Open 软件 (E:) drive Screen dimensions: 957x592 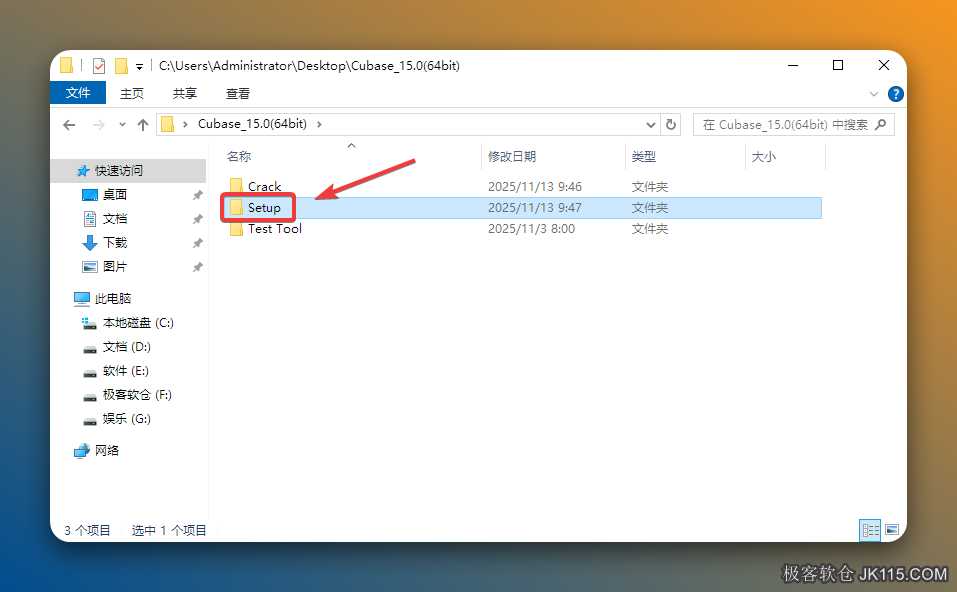pos(126,370)
